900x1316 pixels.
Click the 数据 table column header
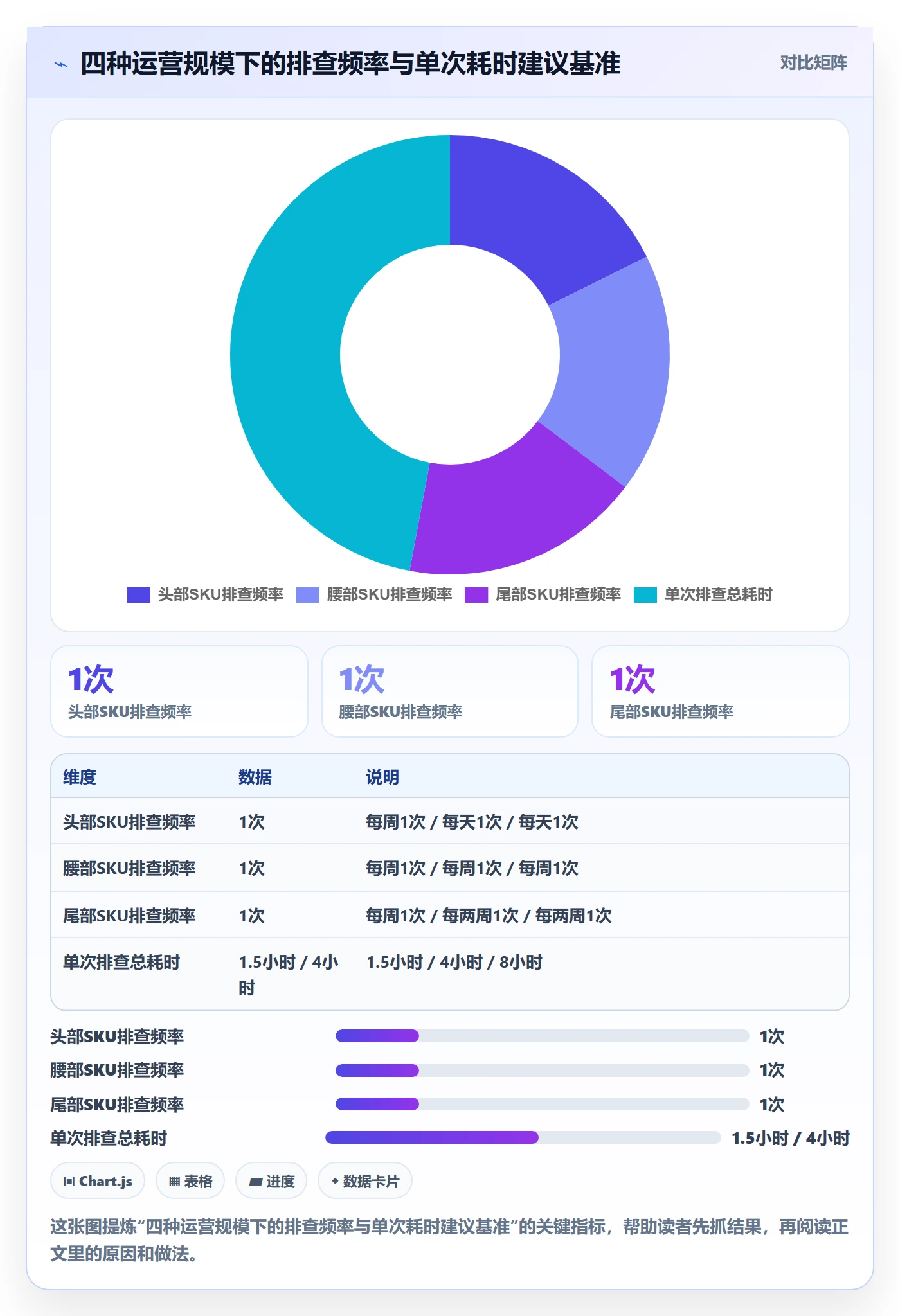[x=255, y=777]
